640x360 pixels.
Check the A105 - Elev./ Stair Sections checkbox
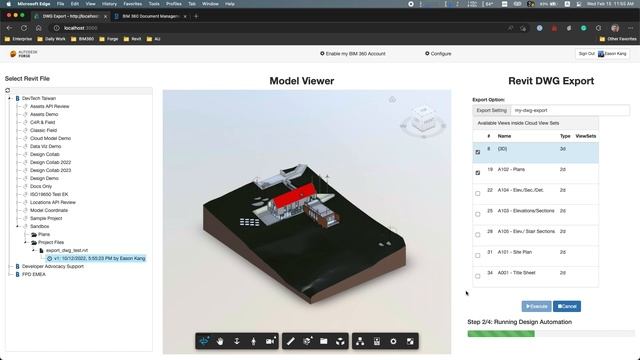pos(478,235)
